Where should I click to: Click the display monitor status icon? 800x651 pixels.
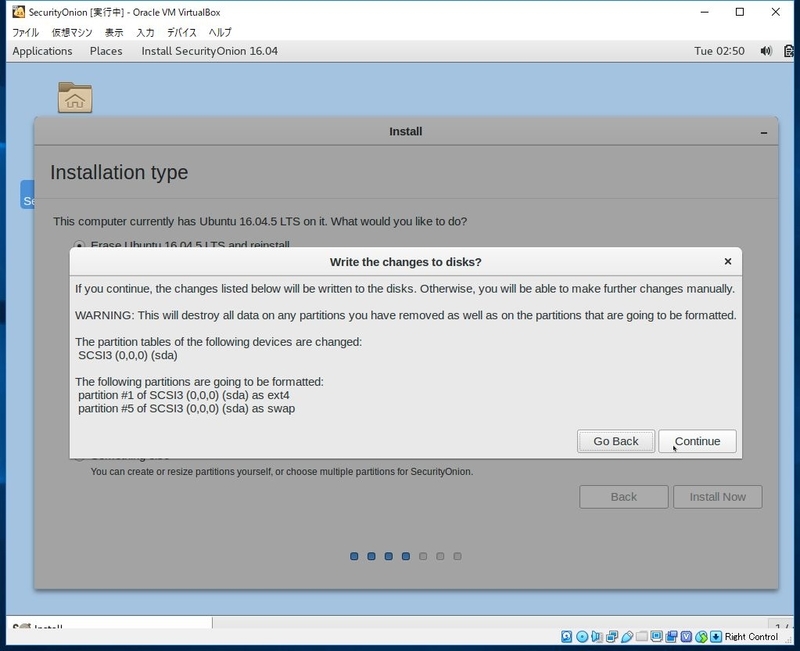(657, 636)
